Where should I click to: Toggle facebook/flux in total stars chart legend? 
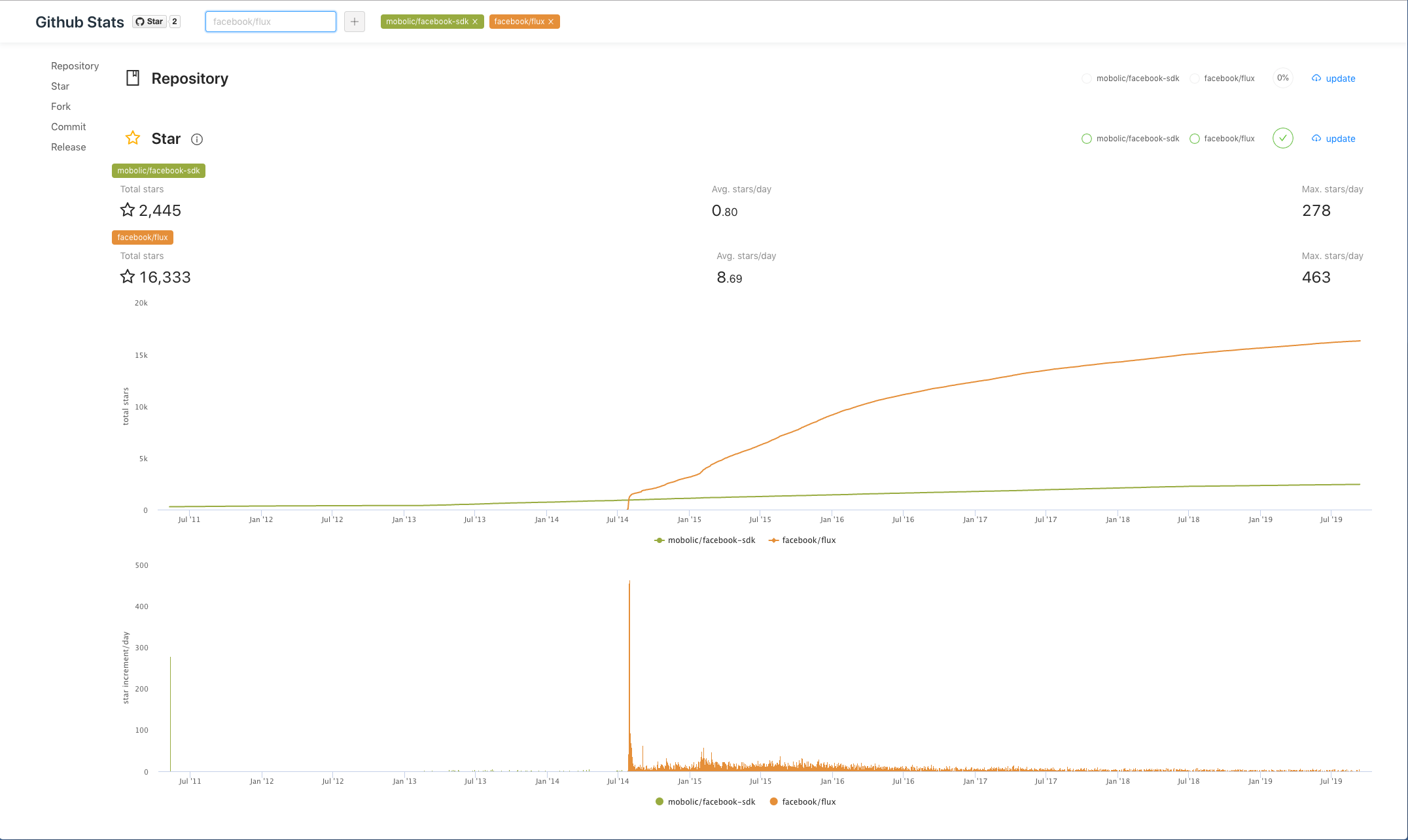(x=803, y=540)
